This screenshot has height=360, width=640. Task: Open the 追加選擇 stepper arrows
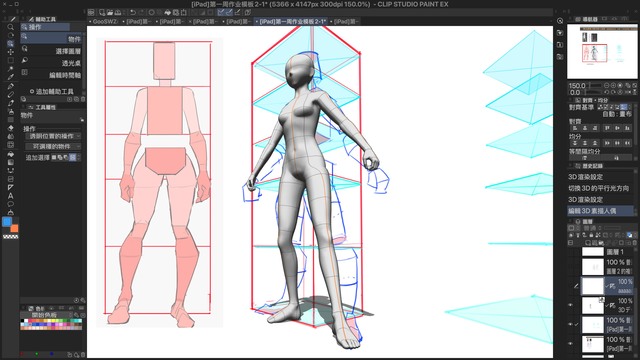(x=79, y=157)
